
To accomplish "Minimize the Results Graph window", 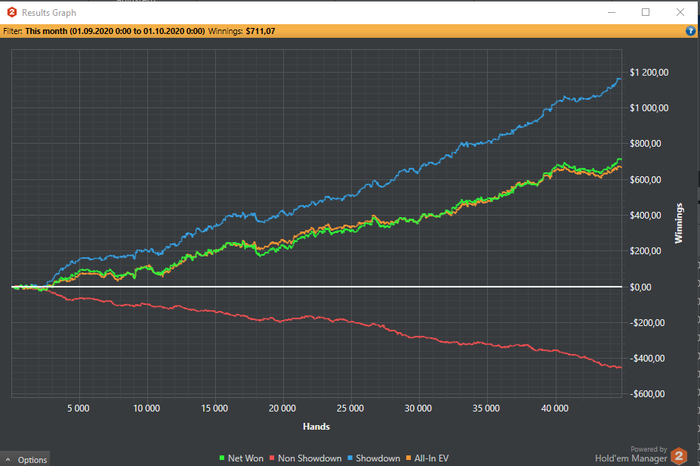I will (612, 12).
